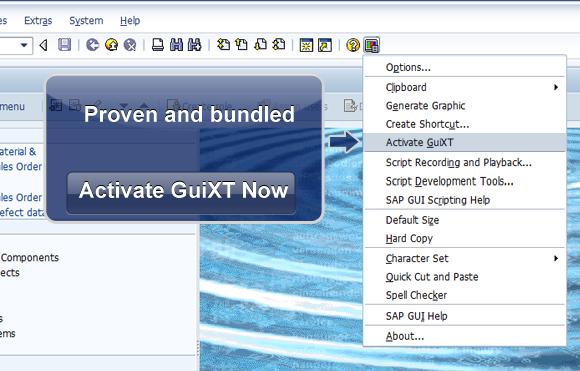Open SAP GUI Help entry

tap(465, 316)
